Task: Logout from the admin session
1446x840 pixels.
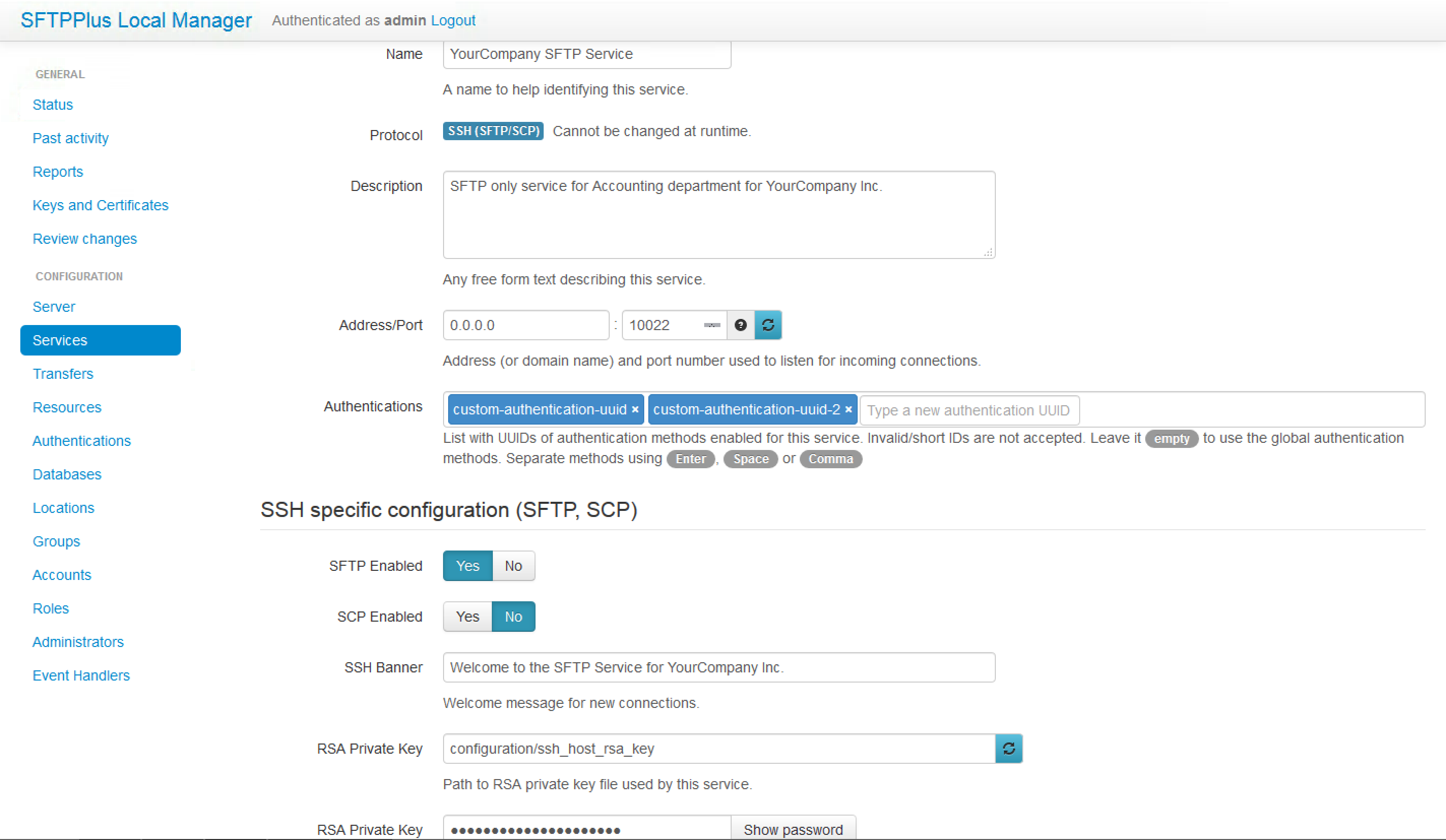Action: pos(453,20)
